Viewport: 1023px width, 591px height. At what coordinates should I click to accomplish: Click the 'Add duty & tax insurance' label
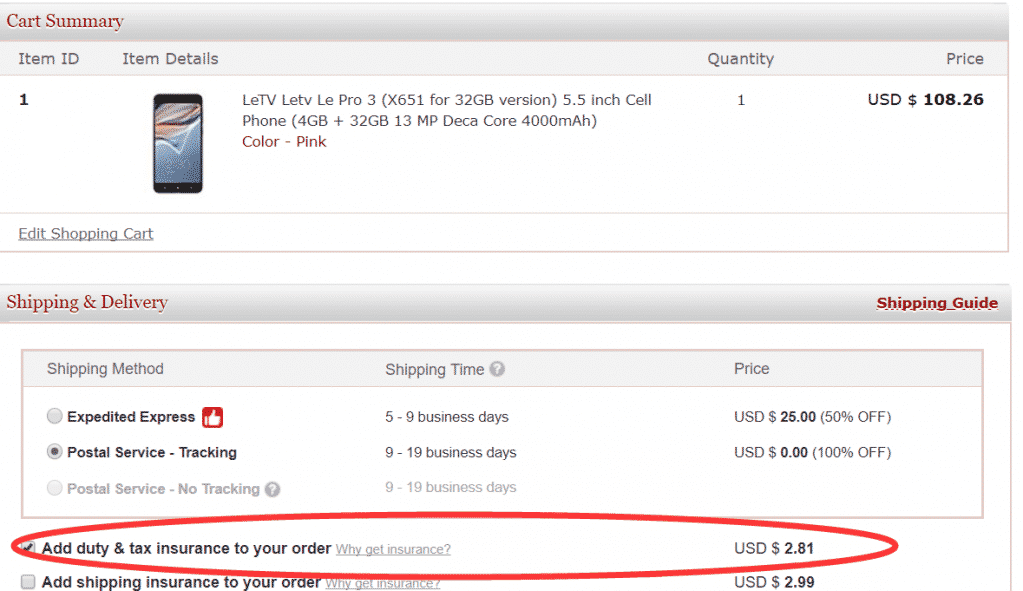[186, 548]
